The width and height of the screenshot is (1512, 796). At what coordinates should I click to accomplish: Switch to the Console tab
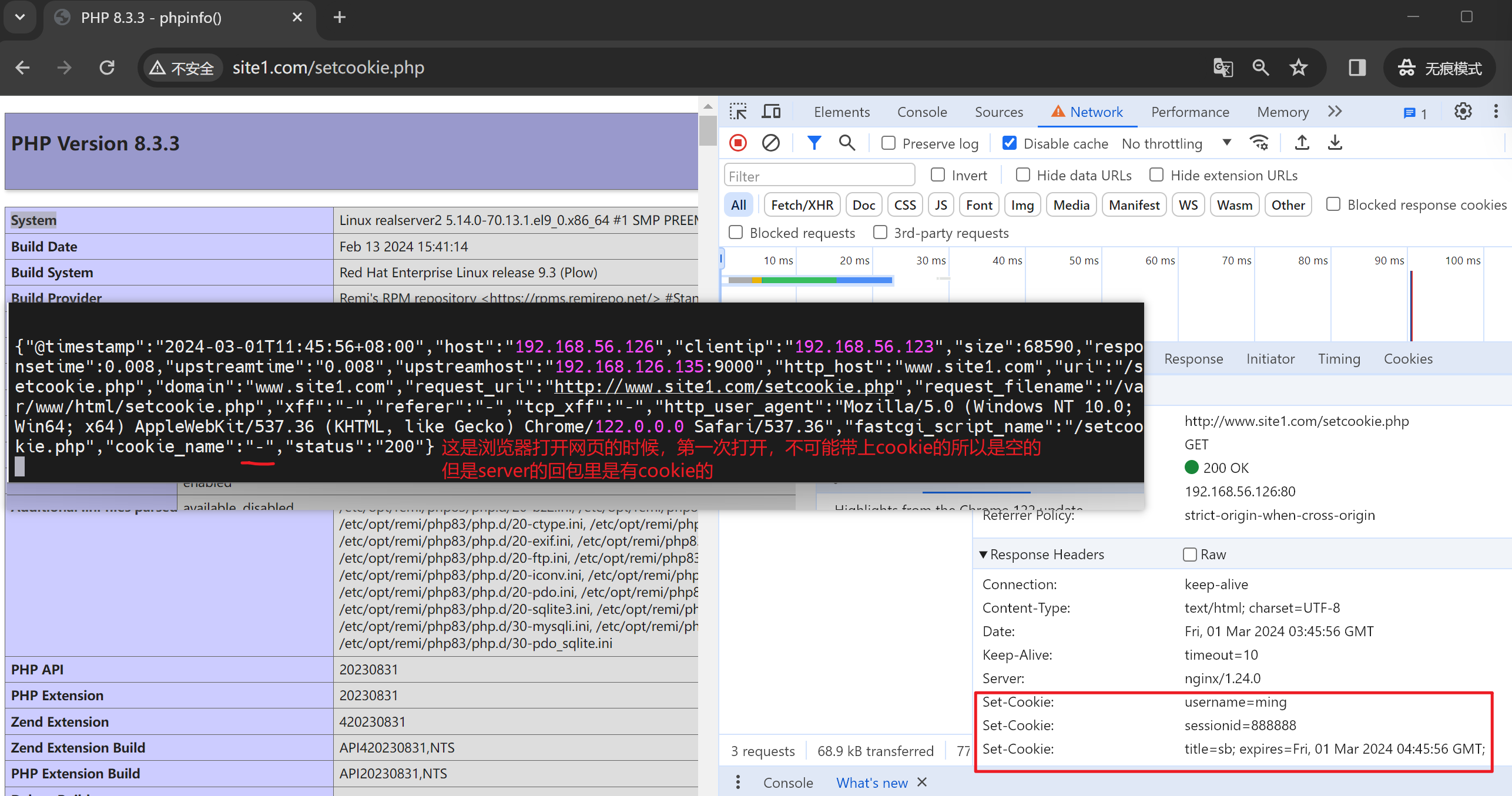[x=921, y=112]
